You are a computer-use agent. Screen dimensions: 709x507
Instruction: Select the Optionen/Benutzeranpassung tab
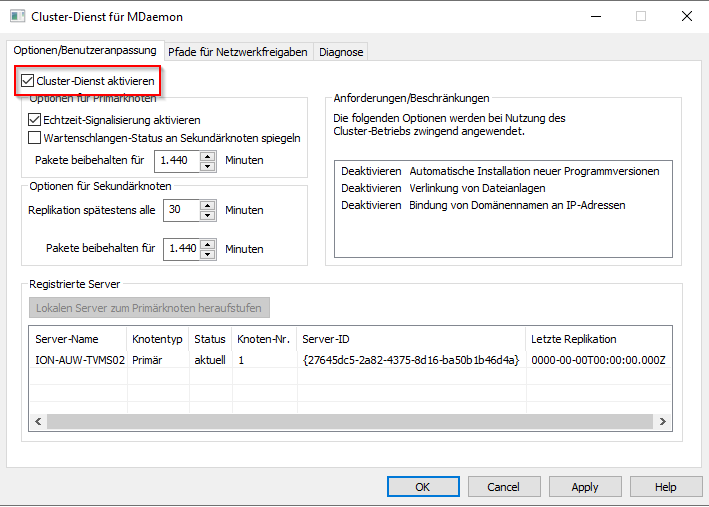click(x=85, y=50)
